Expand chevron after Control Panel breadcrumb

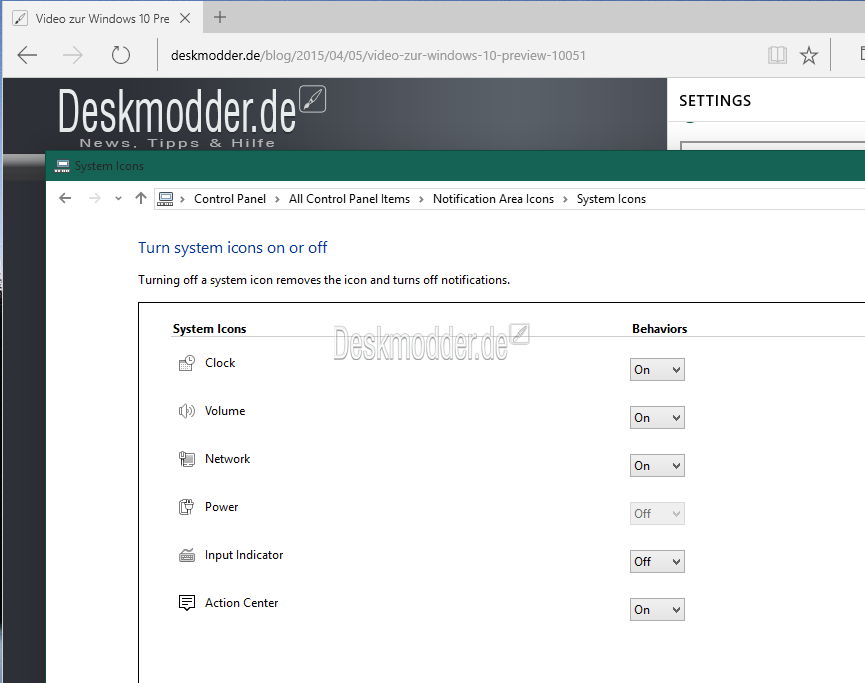pyautogui.click(x=277, y=199)
